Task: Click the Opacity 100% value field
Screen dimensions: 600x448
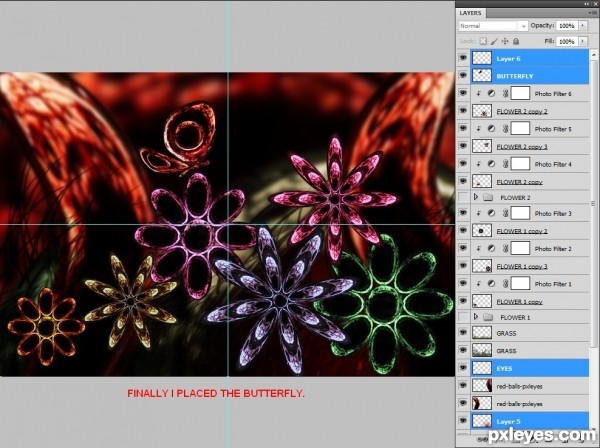Action: point(567,26)
